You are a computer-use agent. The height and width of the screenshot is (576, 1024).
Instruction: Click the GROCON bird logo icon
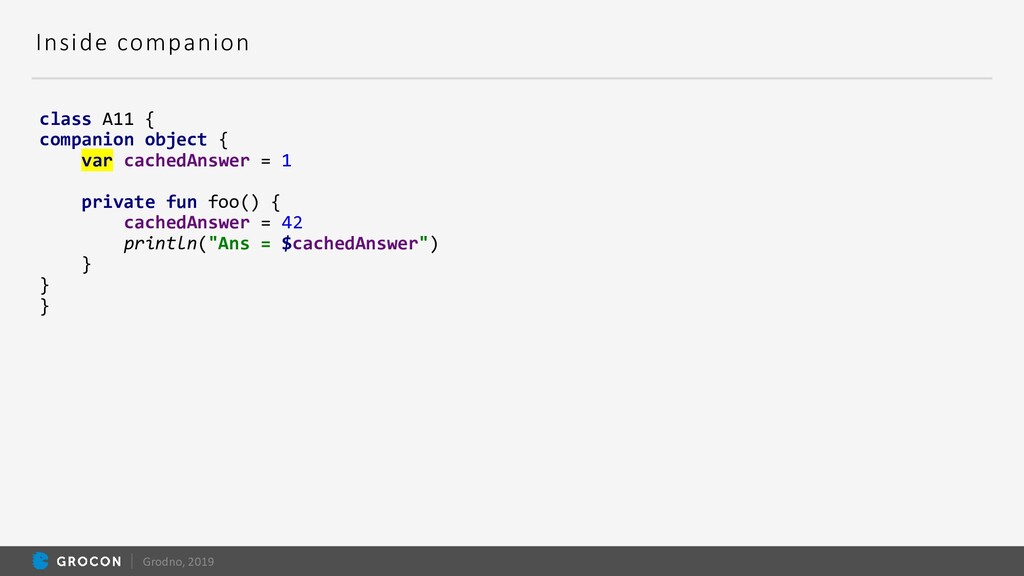pyautogui.click(x=40, y=560)
